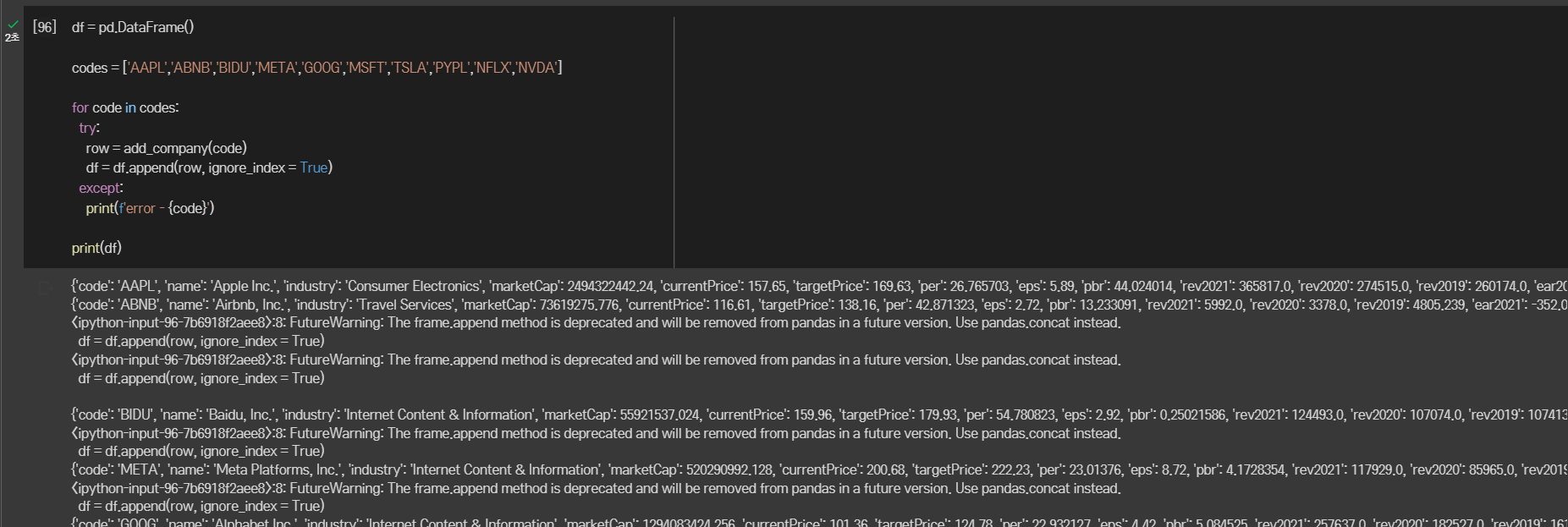Image resolution: width=1568 pixels, height=527 pixels.
Task: Click the faint output actions icon beside AAPL output
Action: [45, 287]
